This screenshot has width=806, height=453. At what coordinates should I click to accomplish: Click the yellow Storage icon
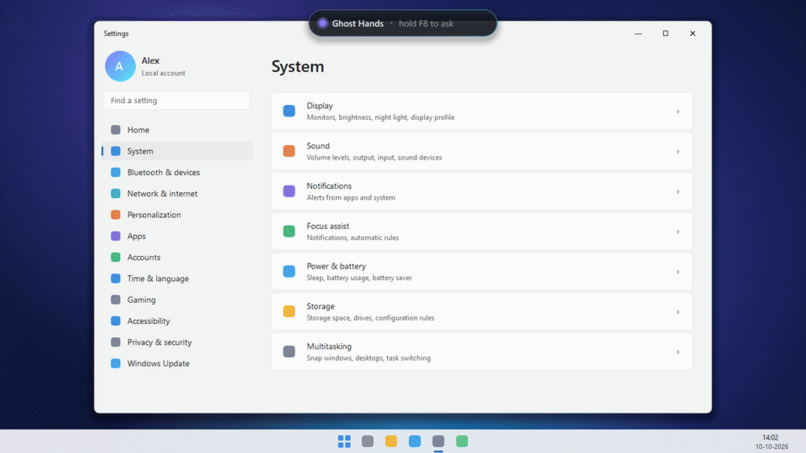click(289, 312)
